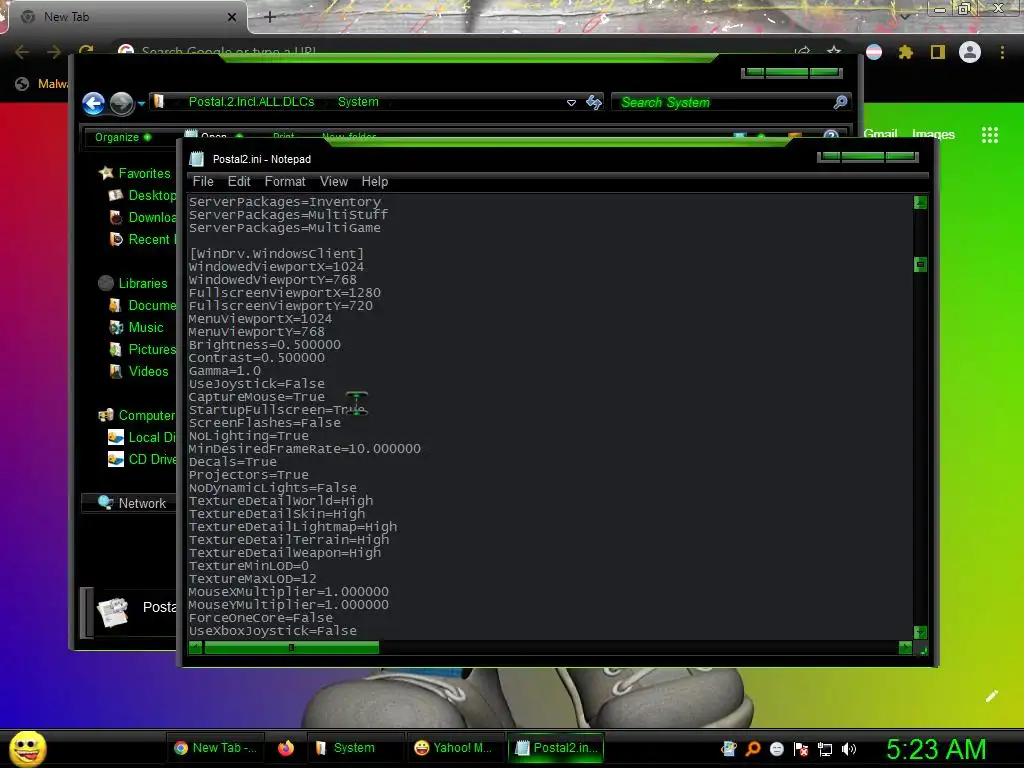Click the UseXboxJoystick=False line
The image size is (1024, 768).
click(272, 631)
